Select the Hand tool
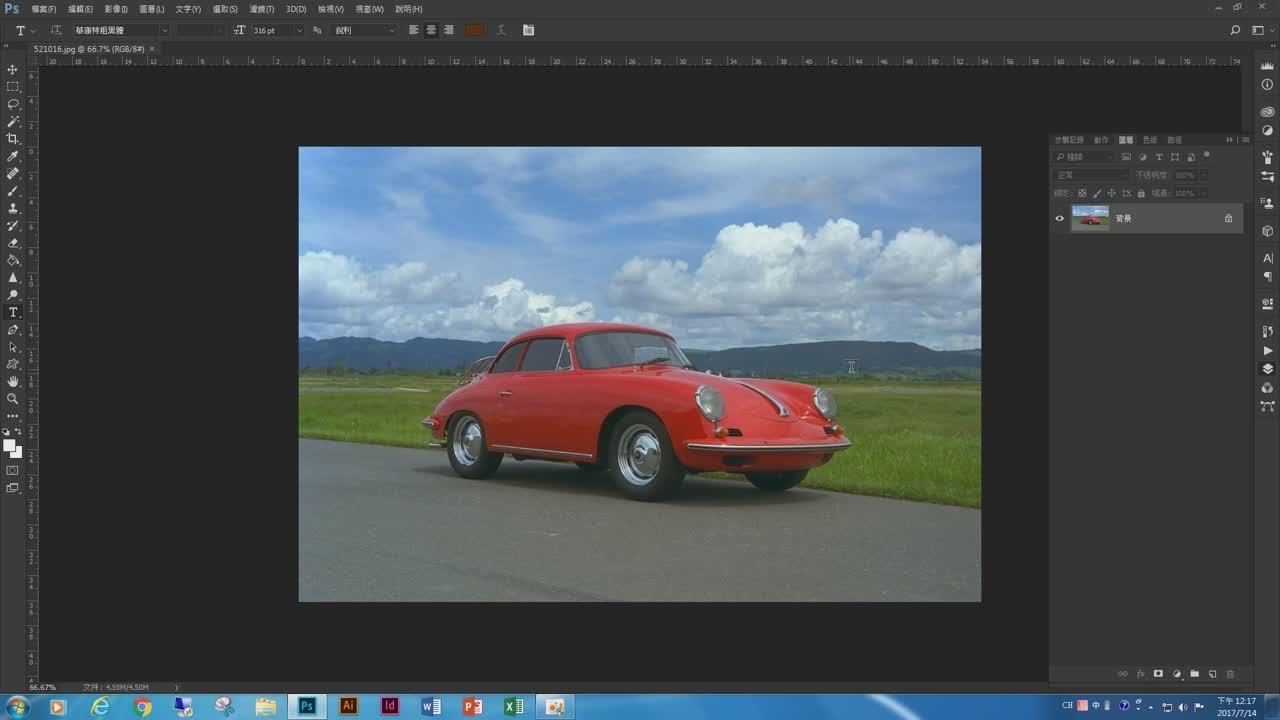Image resolution: width=1280 pixels, height=720 pixels. tap(13, 381)
